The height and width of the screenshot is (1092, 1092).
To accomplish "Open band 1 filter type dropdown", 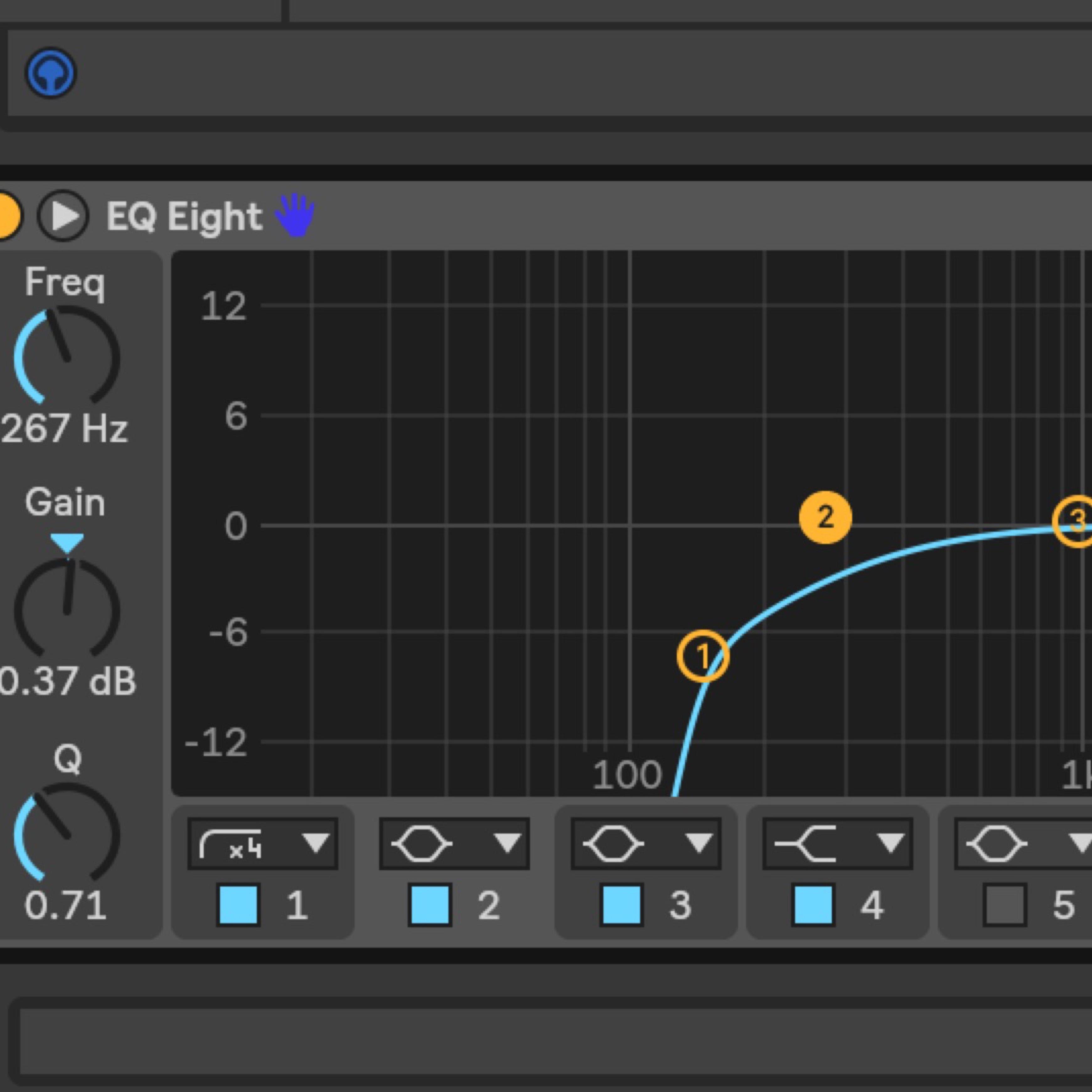I will 263,844.
